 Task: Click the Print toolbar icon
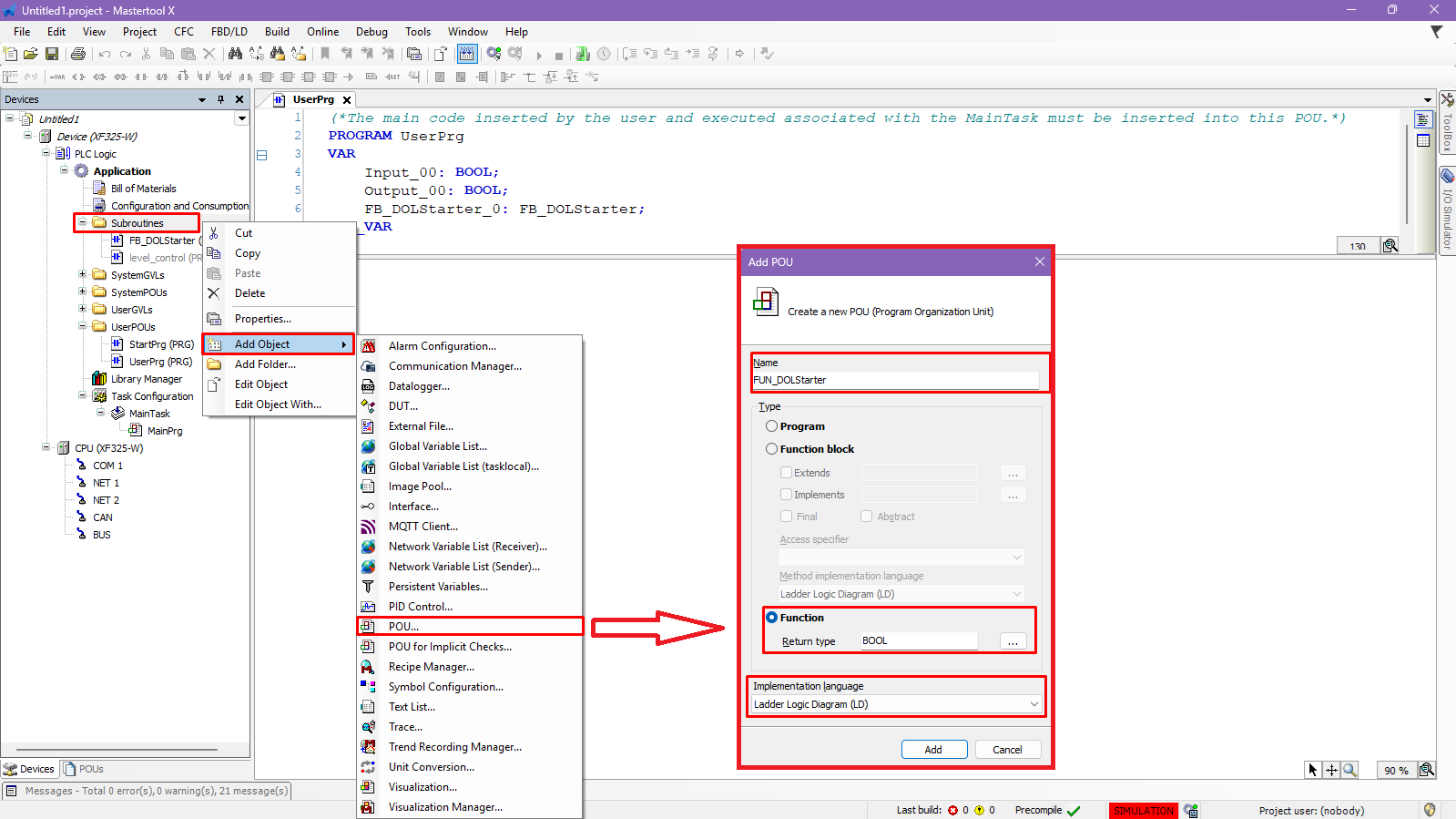[x=78, y=55]
